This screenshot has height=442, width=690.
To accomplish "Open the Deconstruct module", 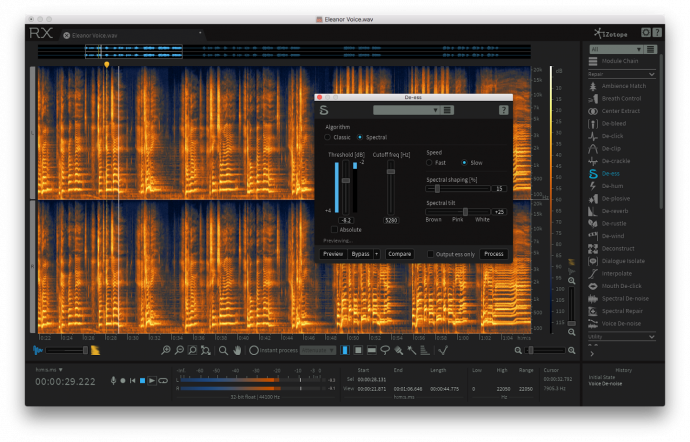I will point(612,249).
